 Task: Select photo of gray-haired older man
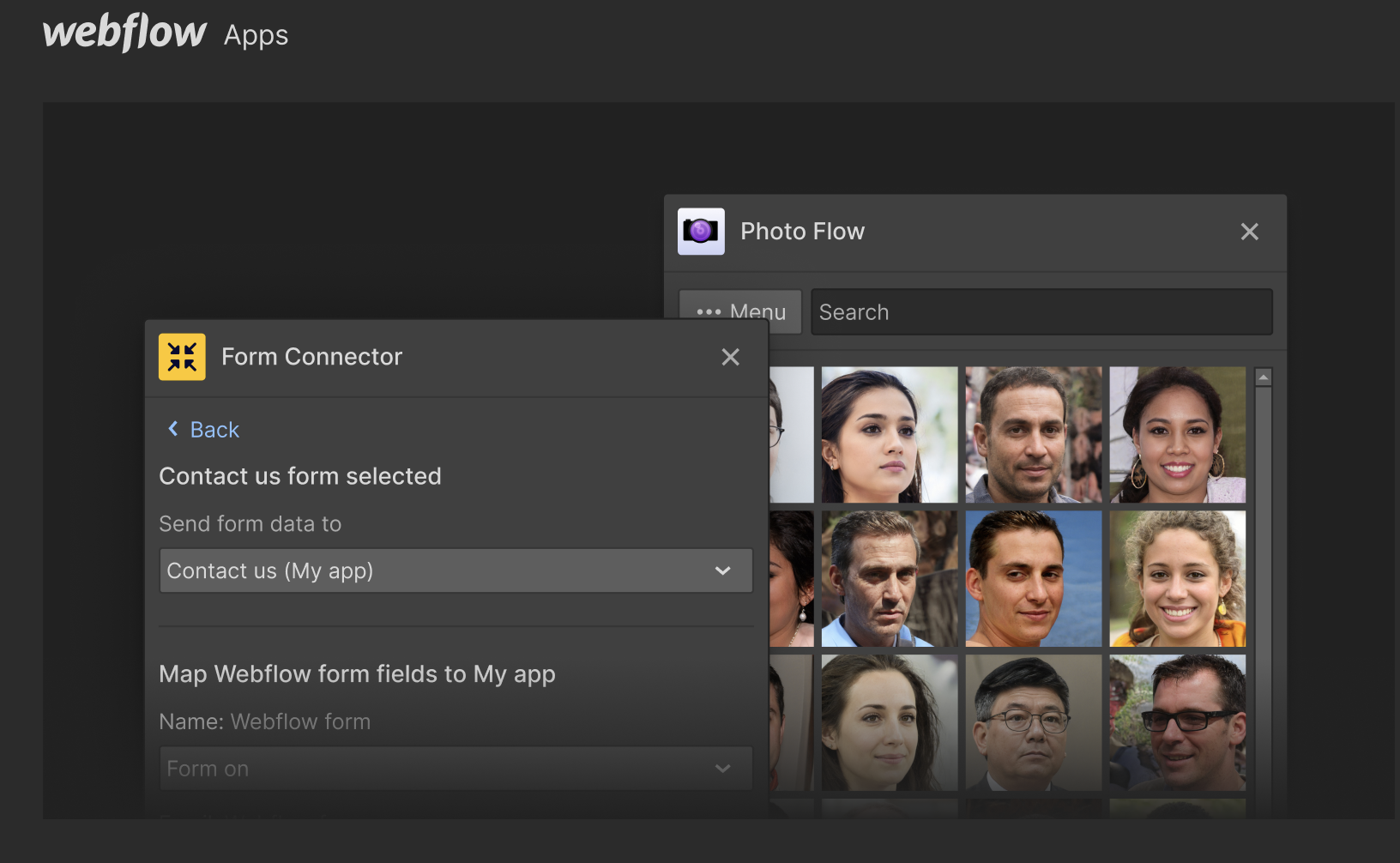[x=890, y=579]
